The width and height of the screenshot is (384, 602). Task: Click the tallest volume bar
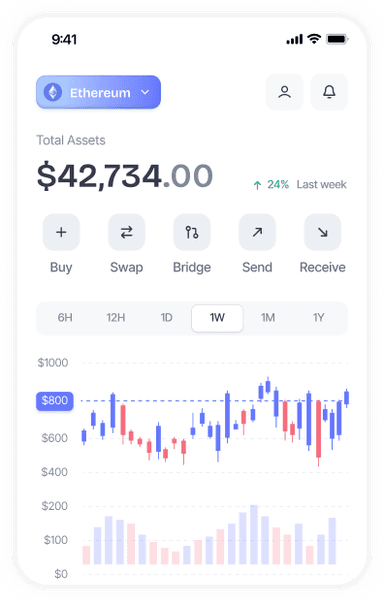254,534
